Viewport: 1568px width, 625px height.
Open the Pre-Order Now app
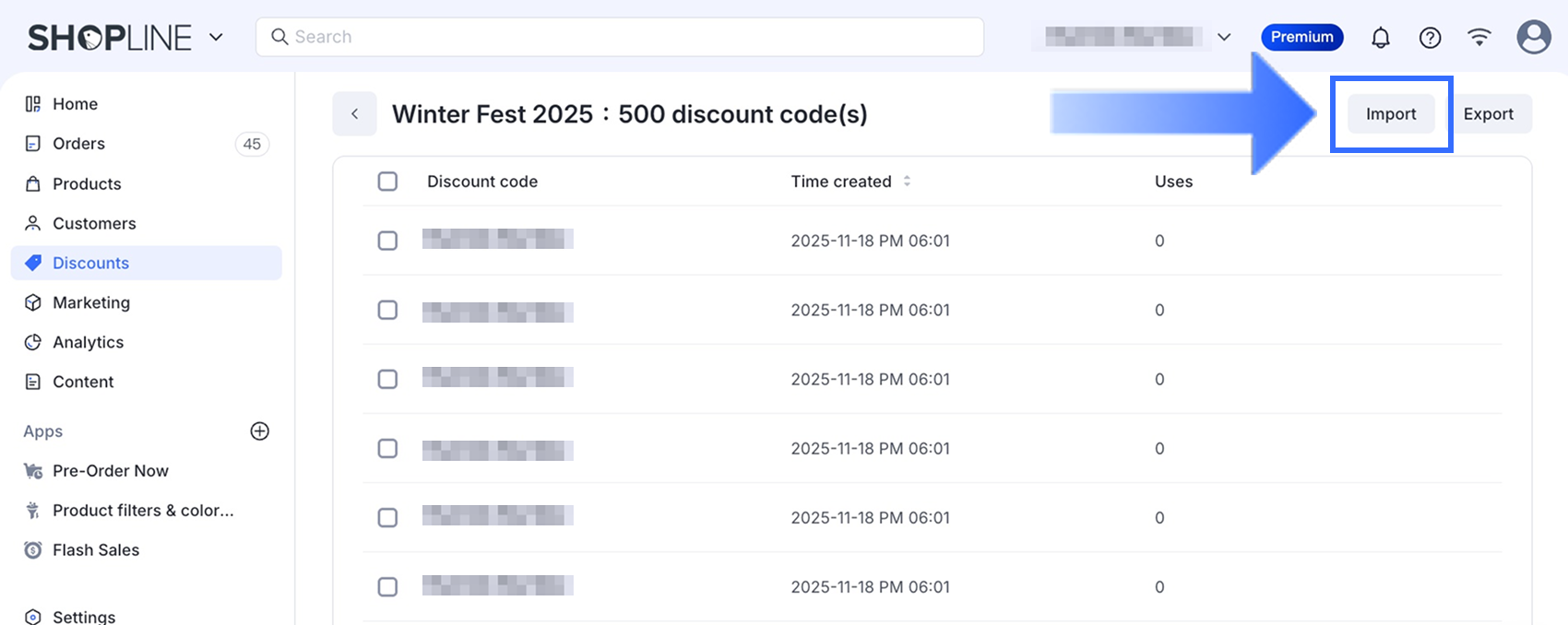point(110,471)
